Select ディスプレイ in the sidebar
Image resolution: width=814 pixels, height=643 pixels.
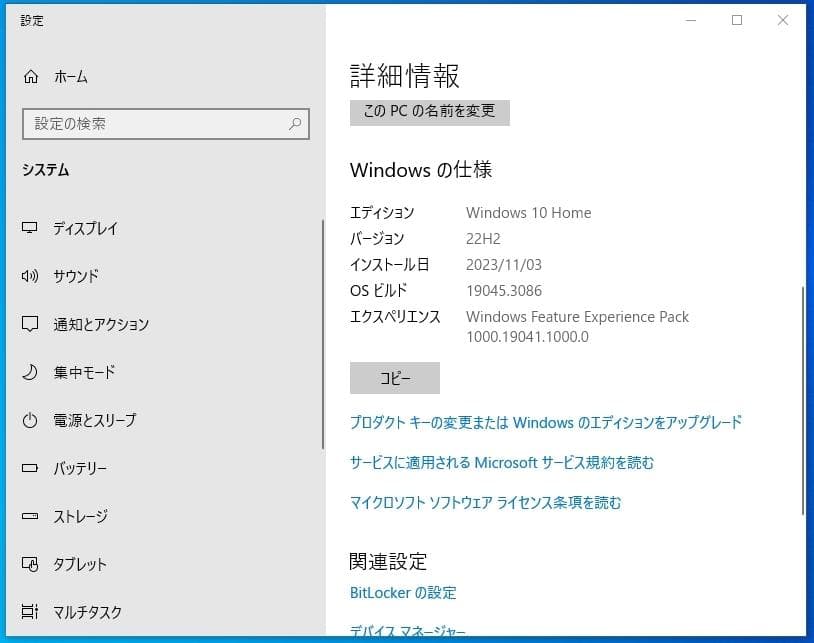coord(86,228)
